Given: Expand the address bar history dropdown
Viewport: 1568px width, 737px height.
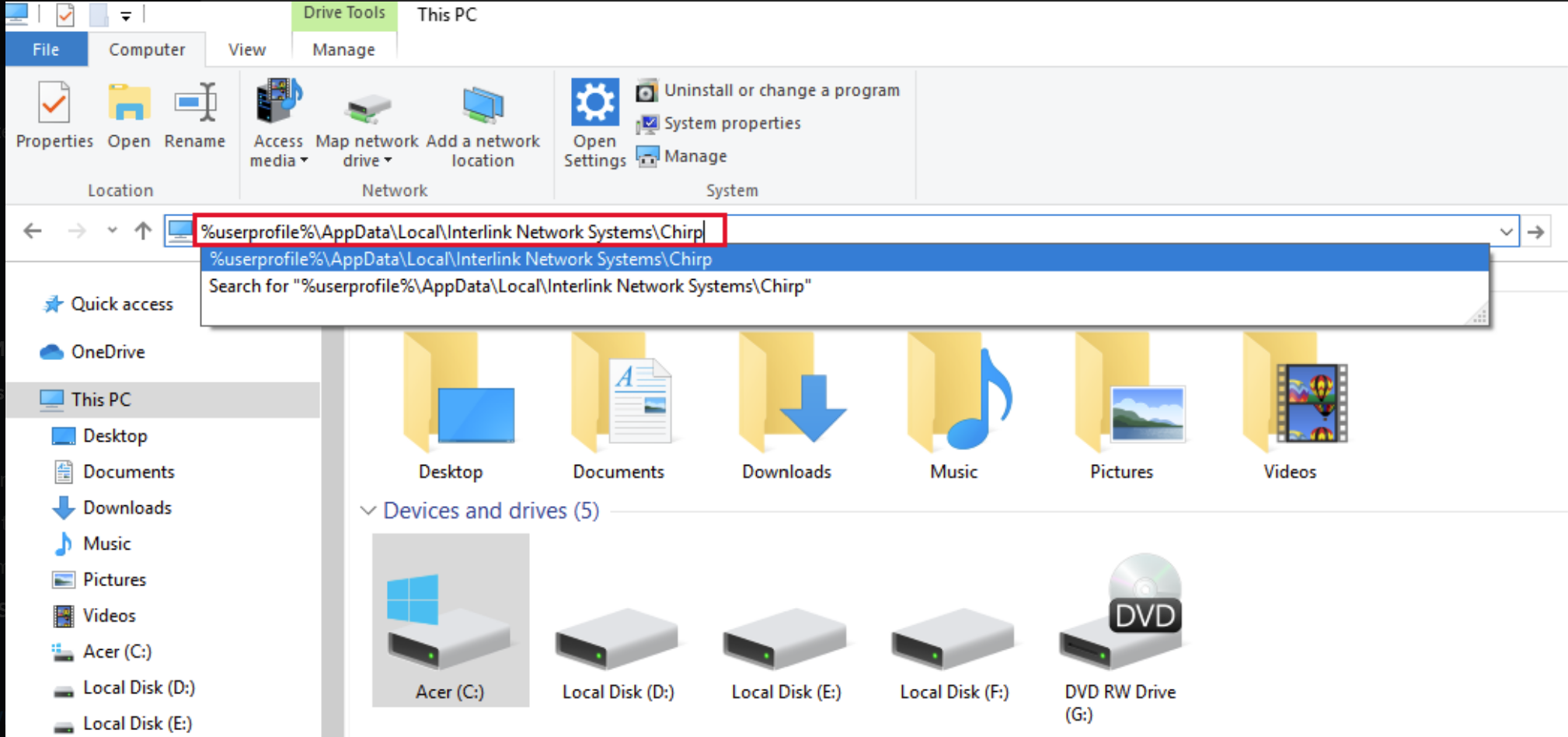Looking at the screenshot, I should 1506,232.
